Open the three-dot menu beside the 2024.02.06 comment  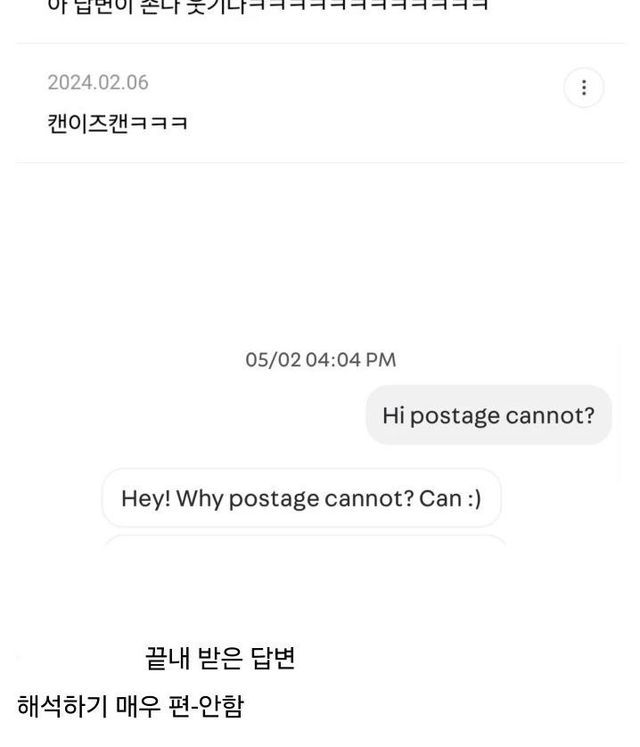[x=584, y=88]
